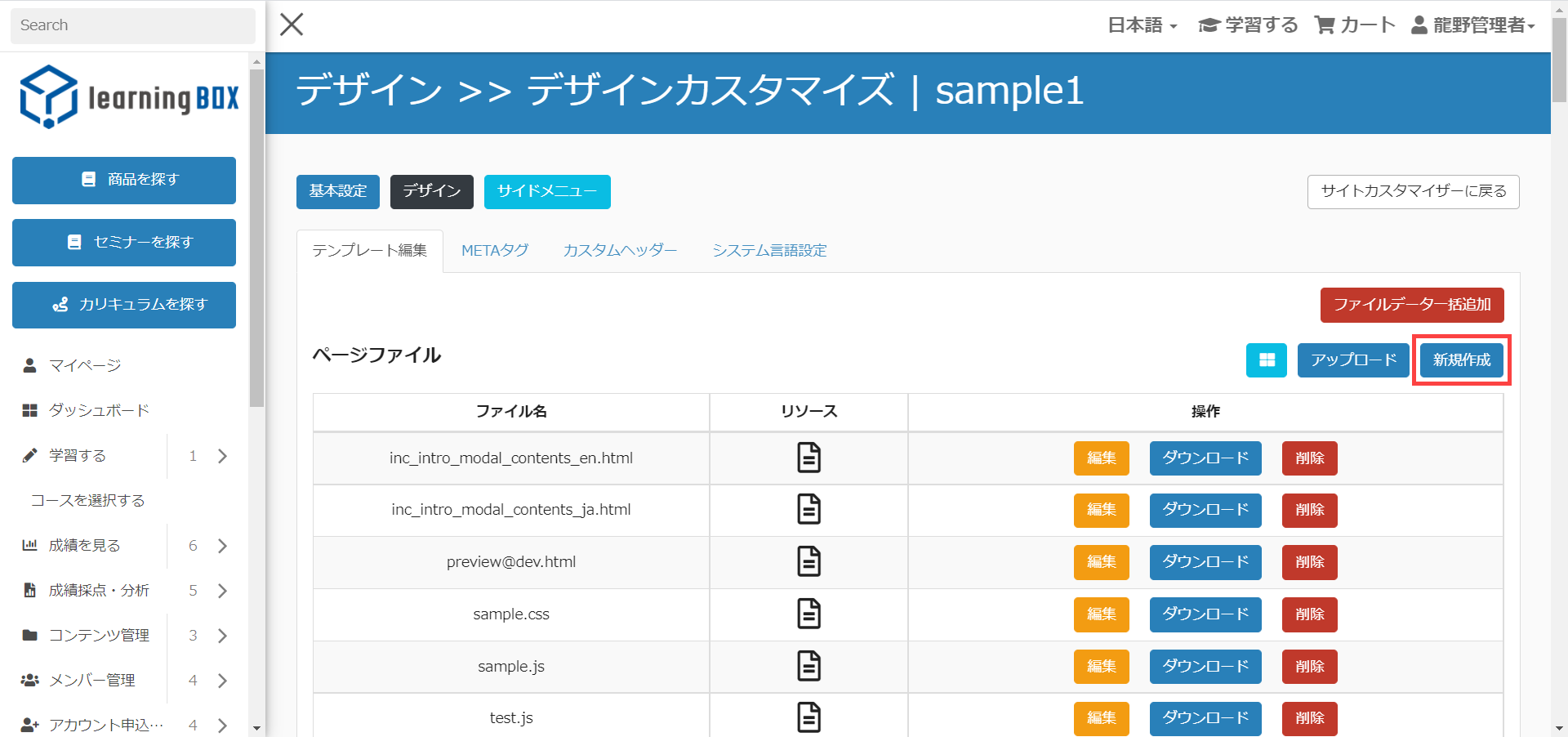Screen dimensions: 1568x737
Task: Expand the 成績を見る sidebar submenu
Action: point(222,546)
